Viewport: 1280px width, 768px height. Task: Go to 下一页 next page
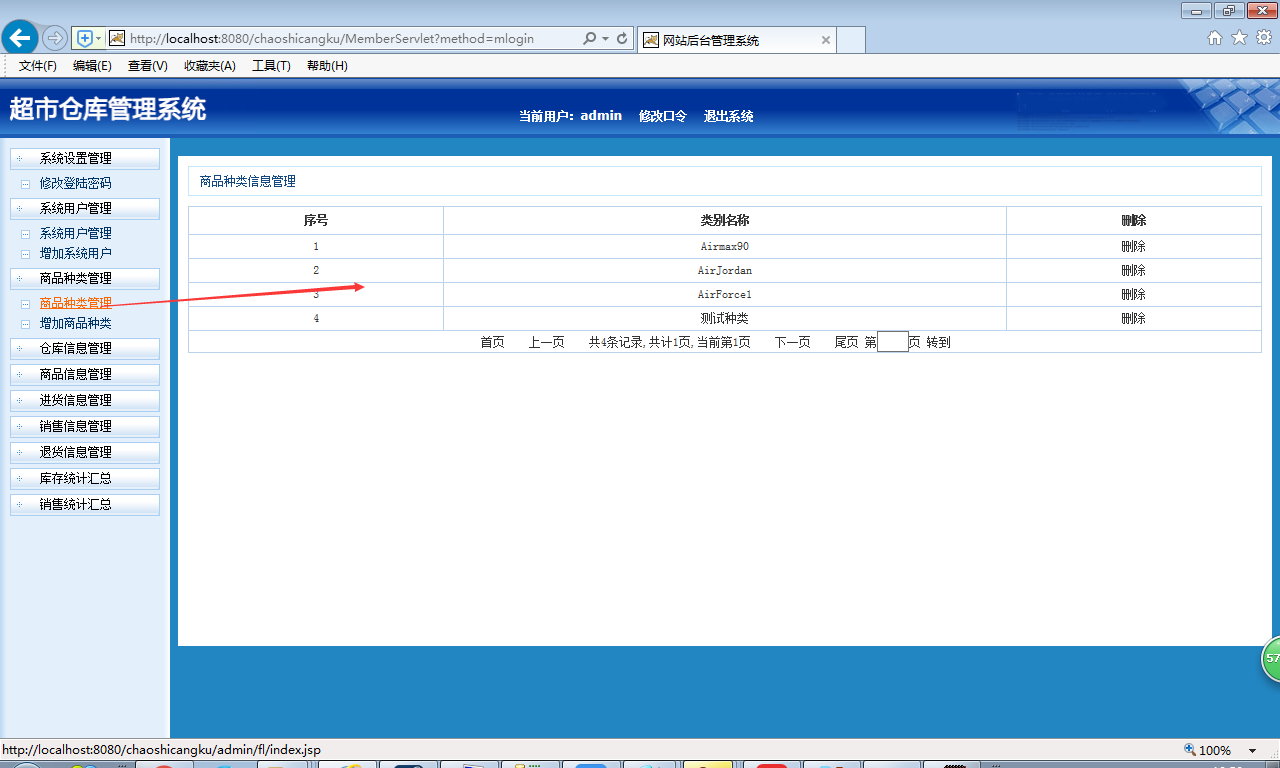point(792,343)
